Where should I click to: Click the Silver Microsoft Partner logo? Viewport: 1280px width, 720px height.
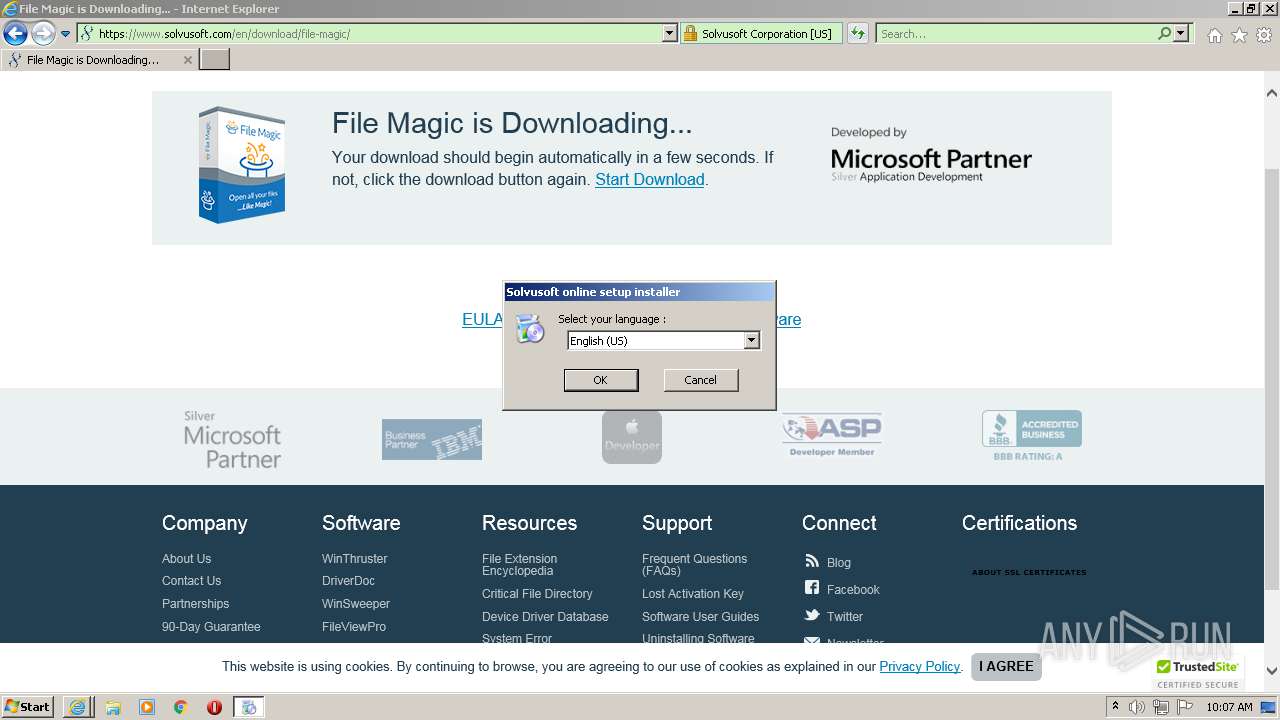pyautogui.click(x=232, y=440)
